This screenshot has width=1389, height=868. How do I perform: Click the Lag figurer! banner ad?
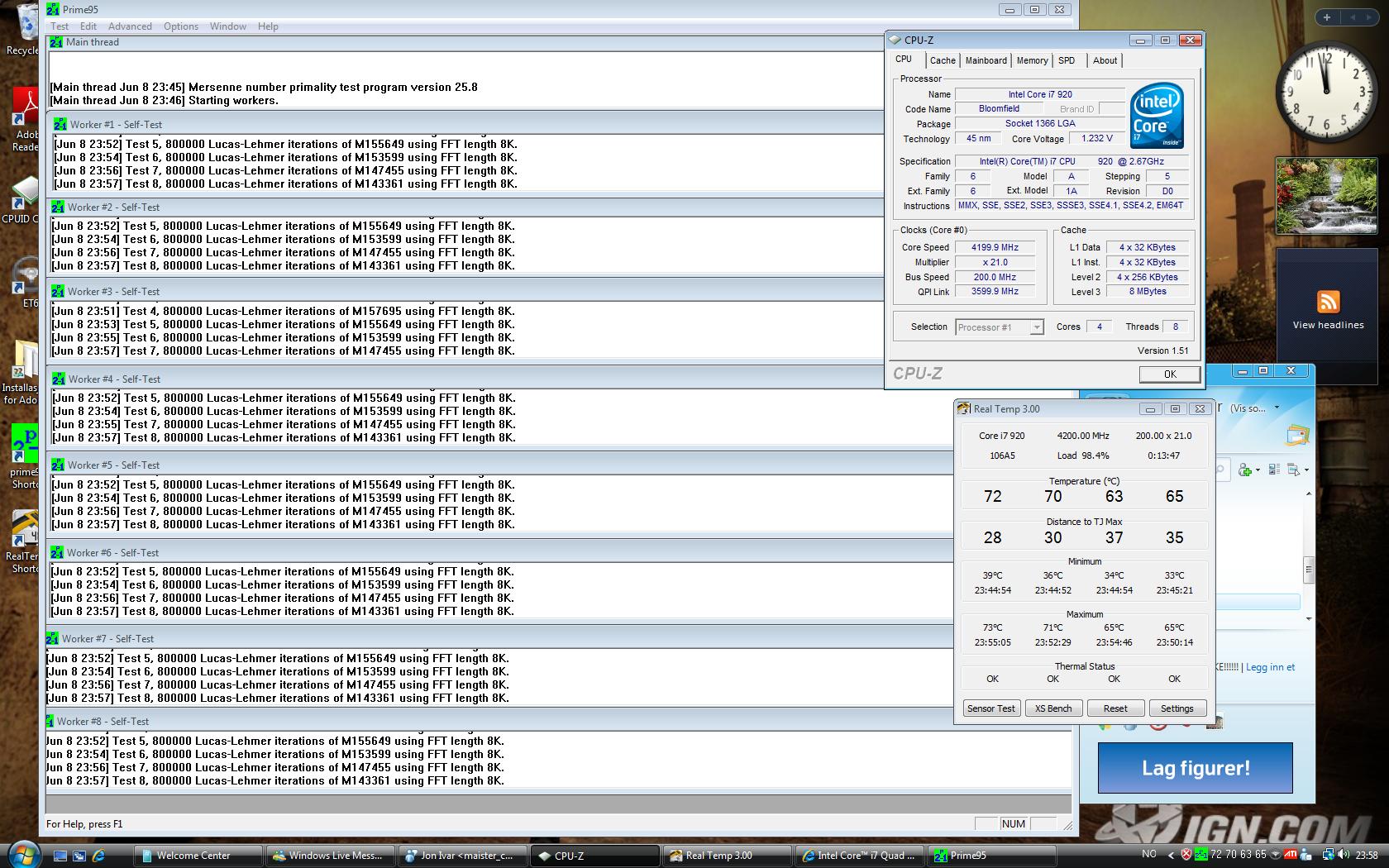pyautogui.click(x=1196, y=768)
